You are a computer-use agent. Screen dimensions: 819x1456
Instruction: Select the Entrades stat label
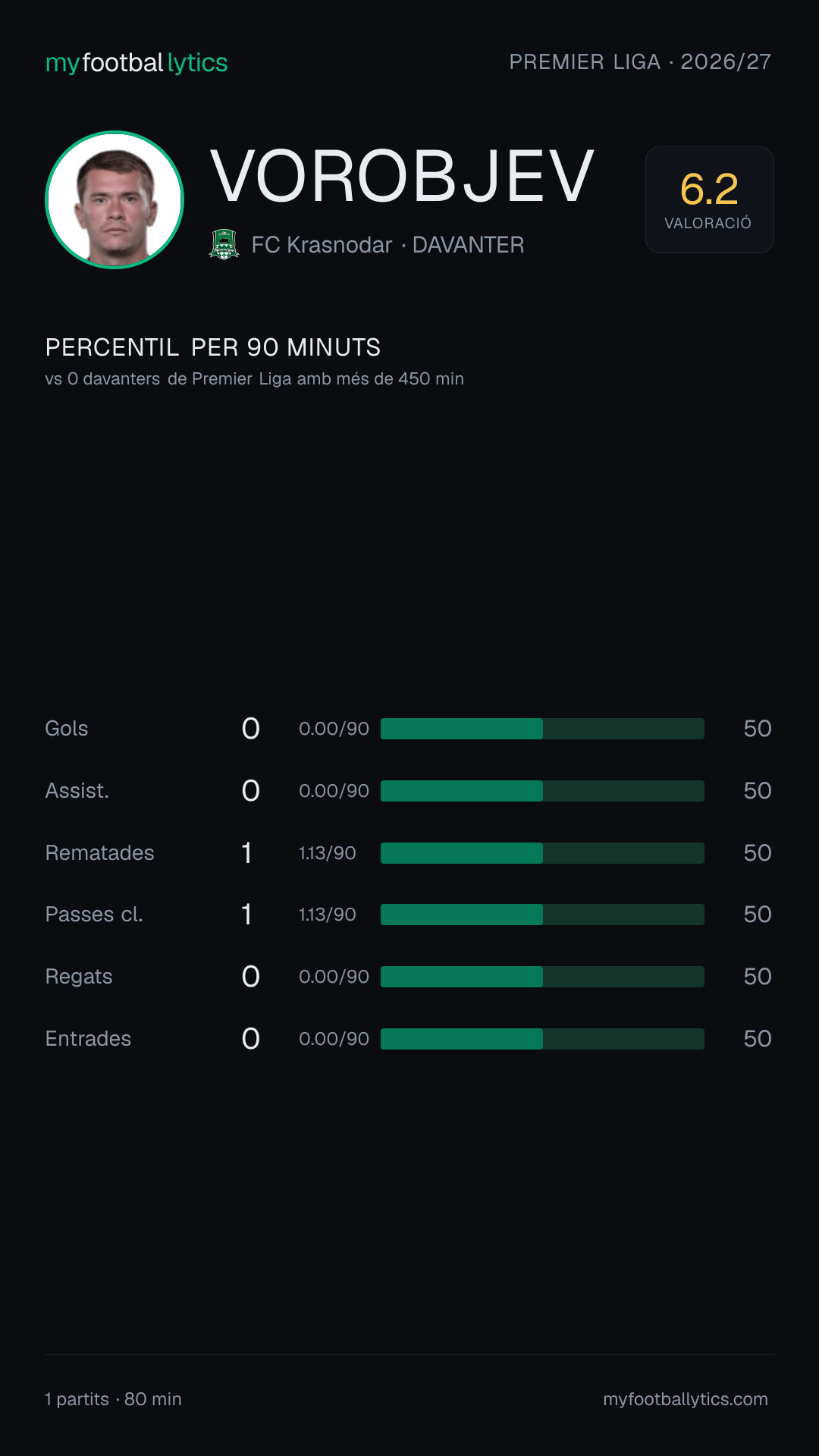point(88,1039)
